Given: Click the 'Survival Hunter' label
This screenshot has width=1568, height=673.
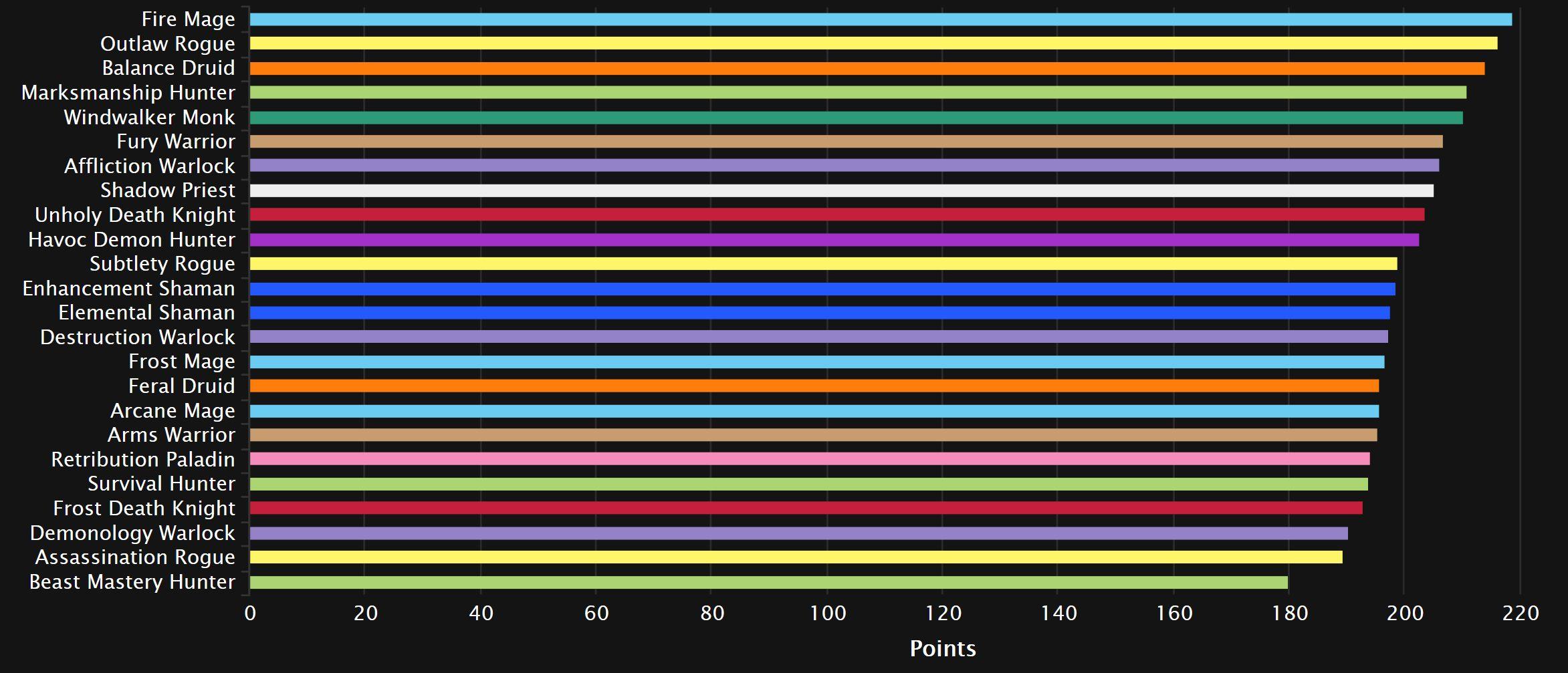Looking at the screenshot, I should pos(162,484).
